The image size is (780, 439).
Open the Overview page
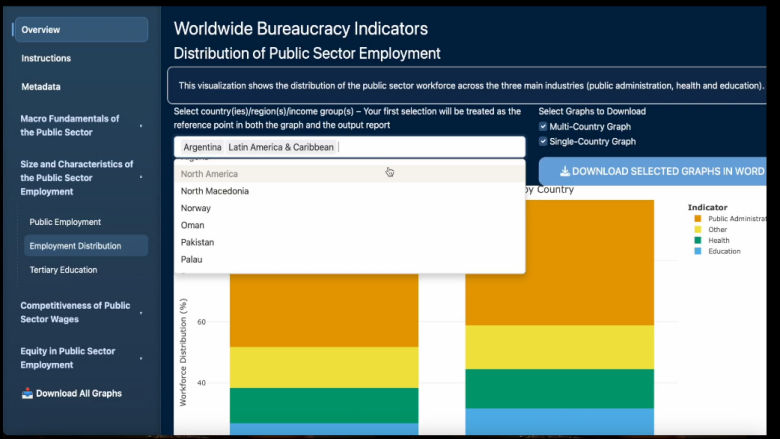tap(80, 30)
